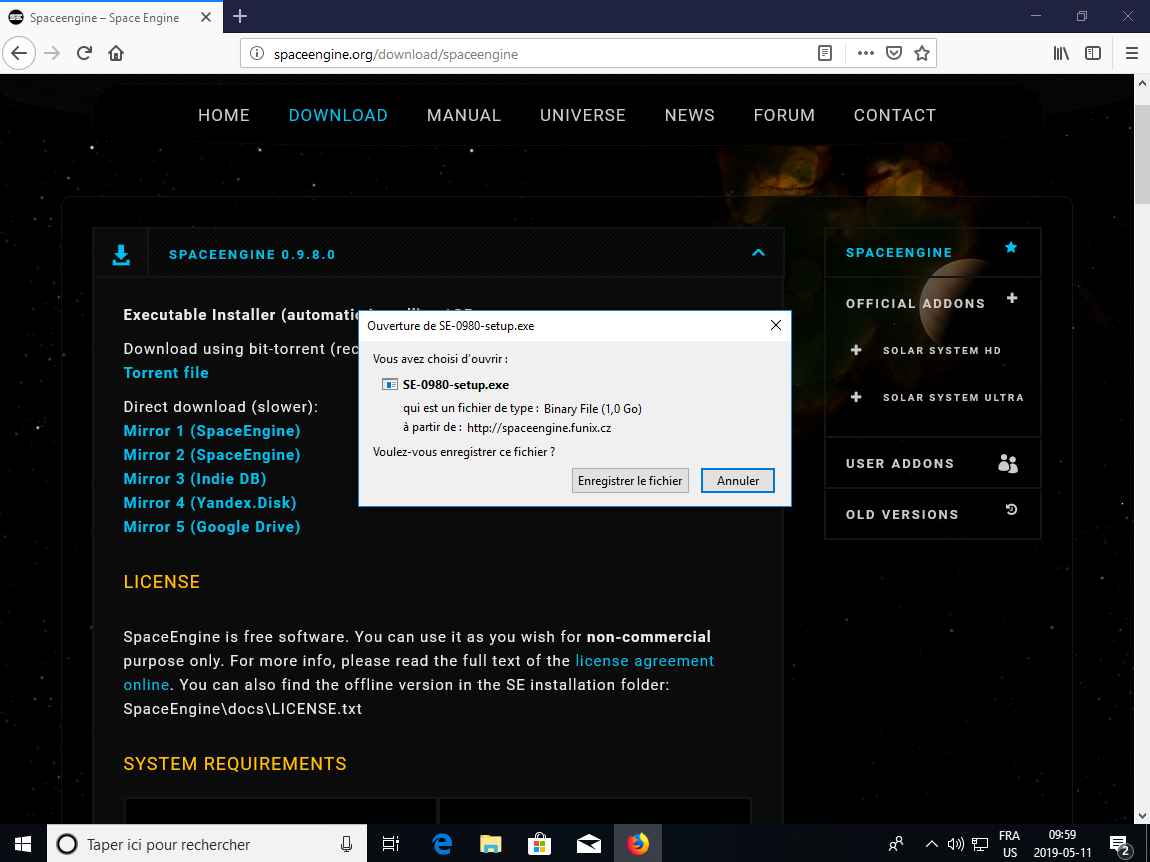Open the Firefox library icon
Viewport: 1150px width, 862px height.
coord(1061,53)
